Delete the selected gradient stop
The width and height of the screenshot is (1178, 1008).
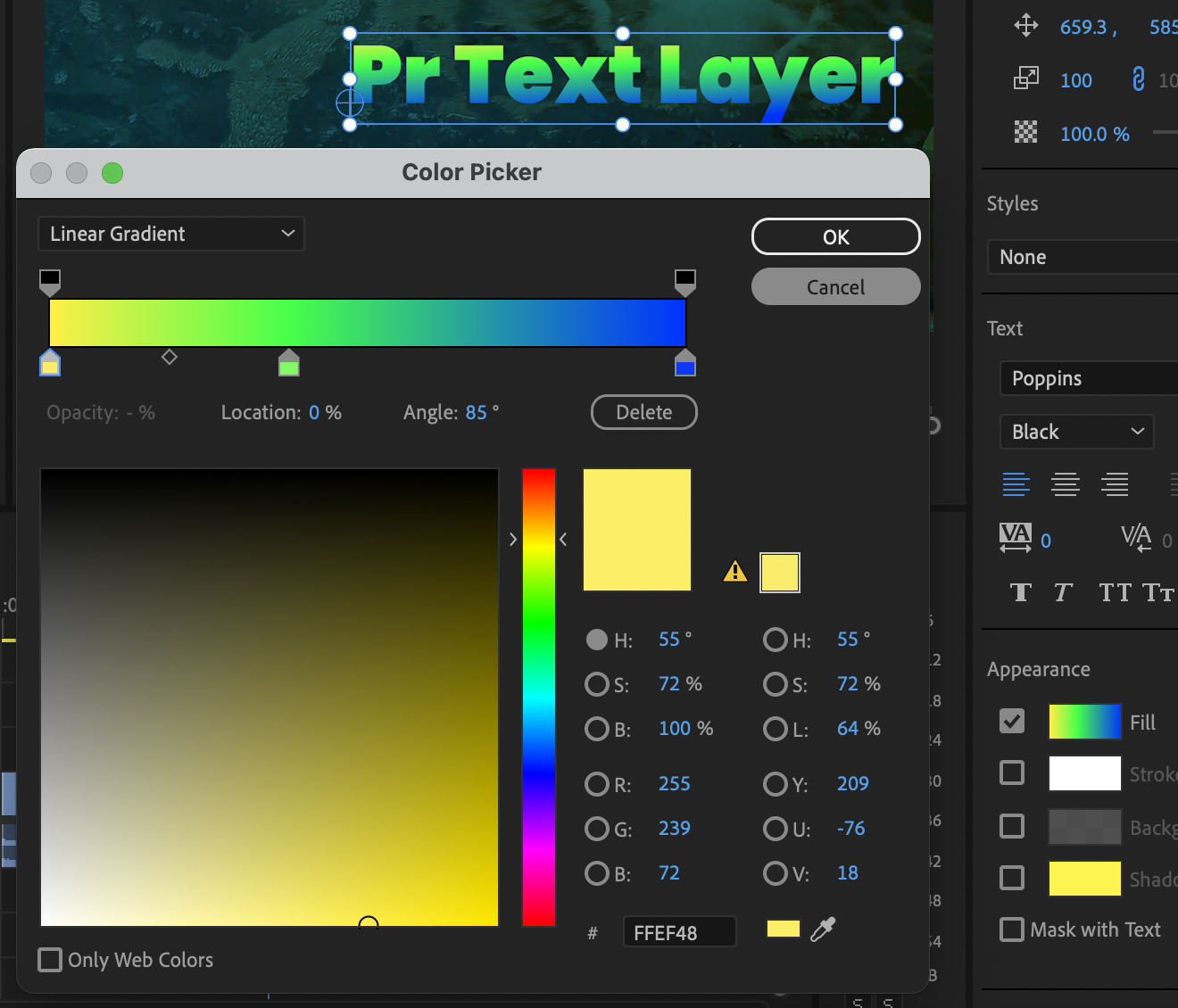[x=643, y=412]
